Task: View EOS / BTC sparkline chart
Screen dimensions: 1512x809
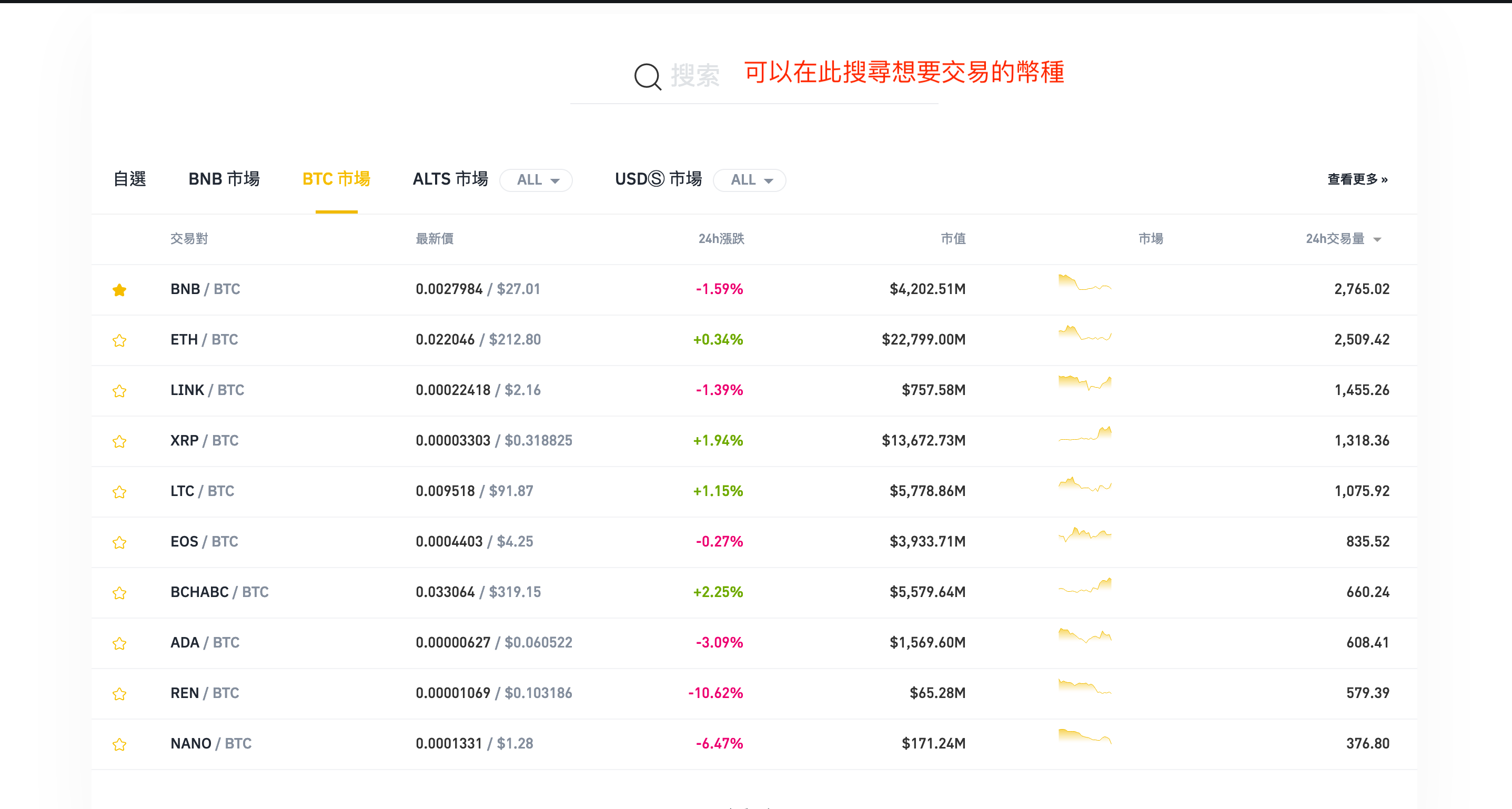Action: point(1085,535)
